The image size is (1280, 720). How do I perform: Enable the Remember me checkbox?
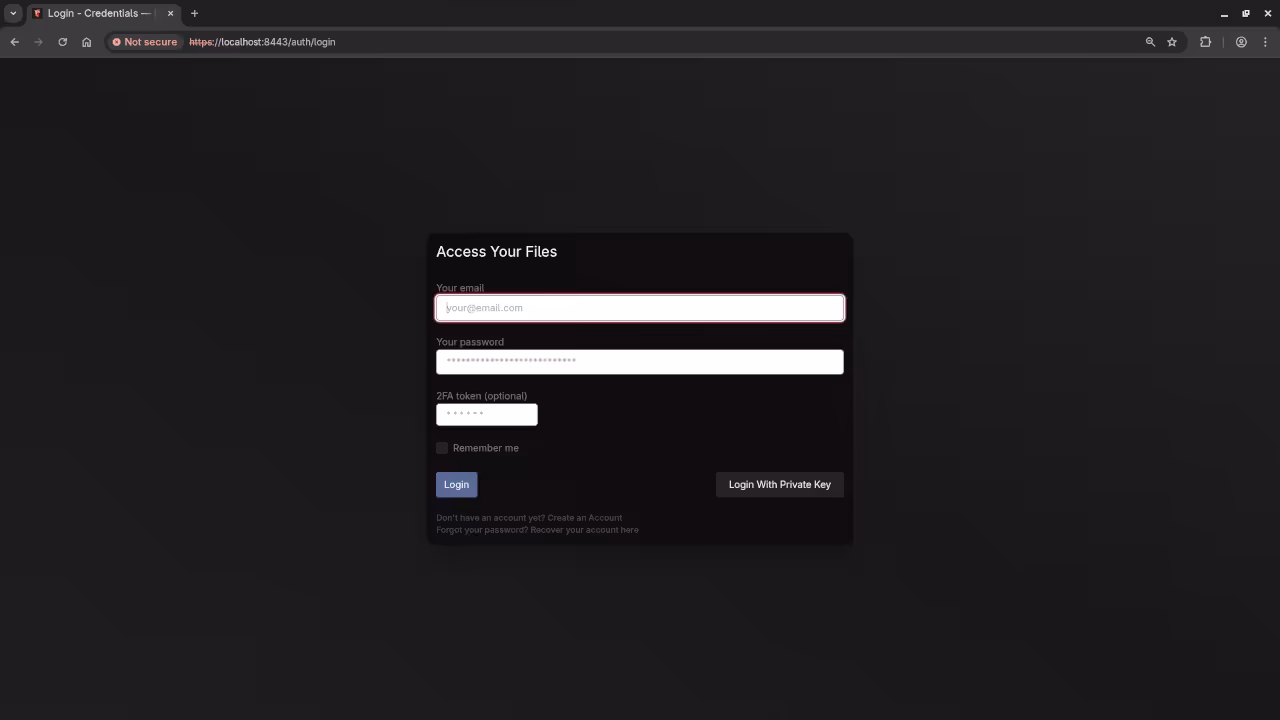coord(442,448)
